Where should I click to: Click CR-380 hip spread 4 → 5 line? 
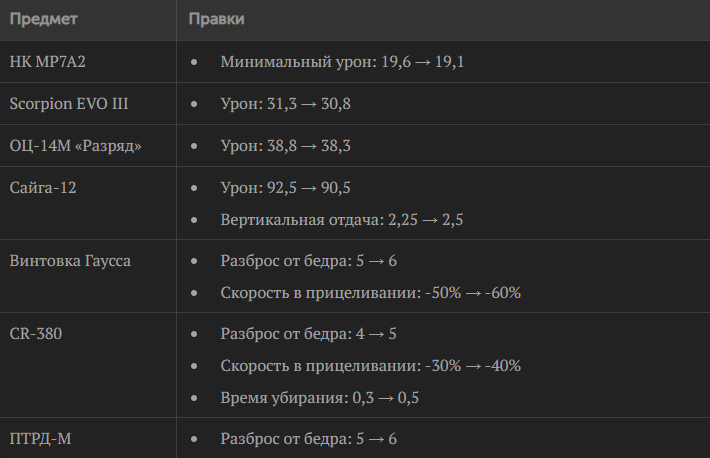click(308, 334)
